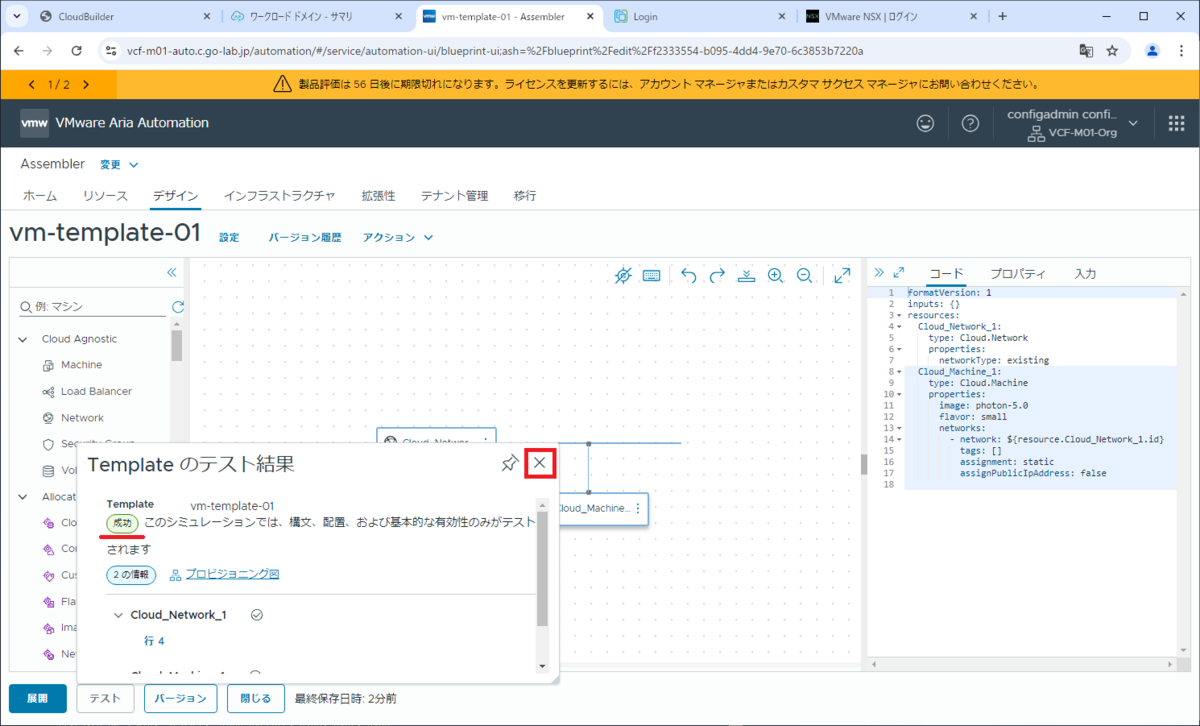Viewport: 1200px width, 726px height.
Task: Reload the browser page
Action: 77,50
